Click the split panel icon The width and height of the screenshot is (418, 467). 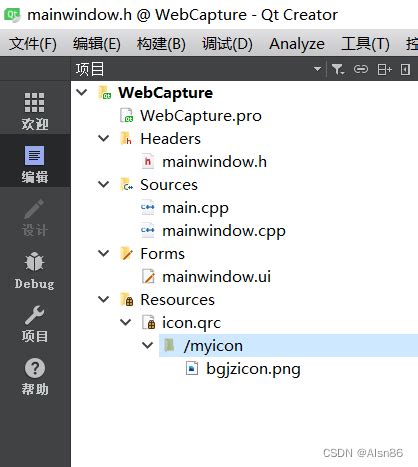[384, 69]
